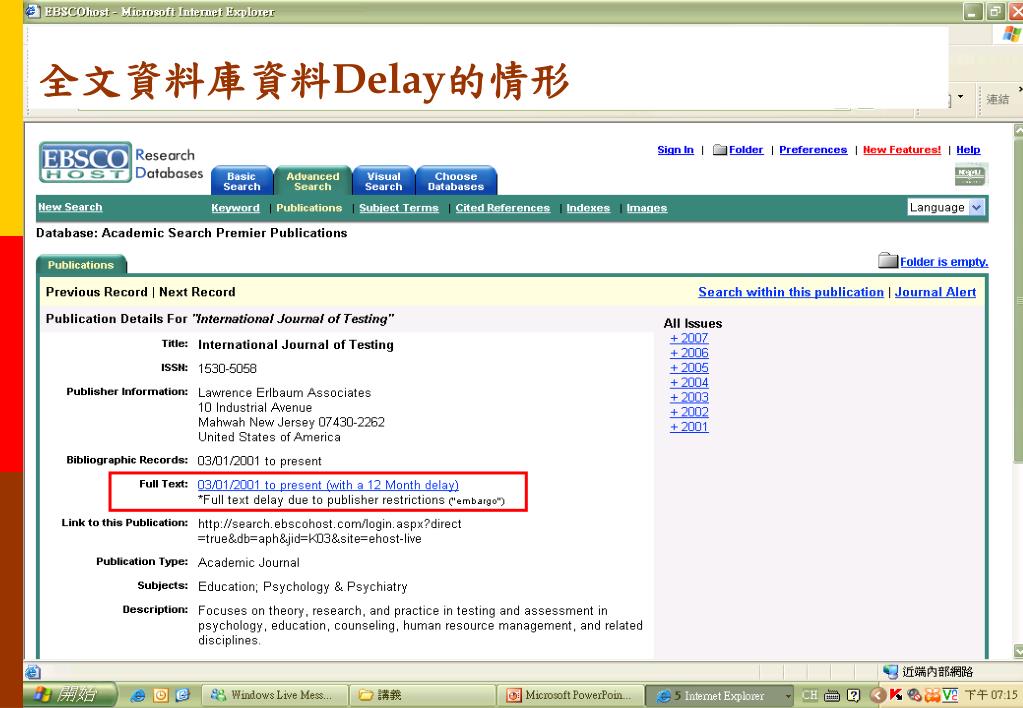This screenshot has height=708, width=1023.
Task: Click the 'Academic Journal' publication type text
Action: (249, 562)
